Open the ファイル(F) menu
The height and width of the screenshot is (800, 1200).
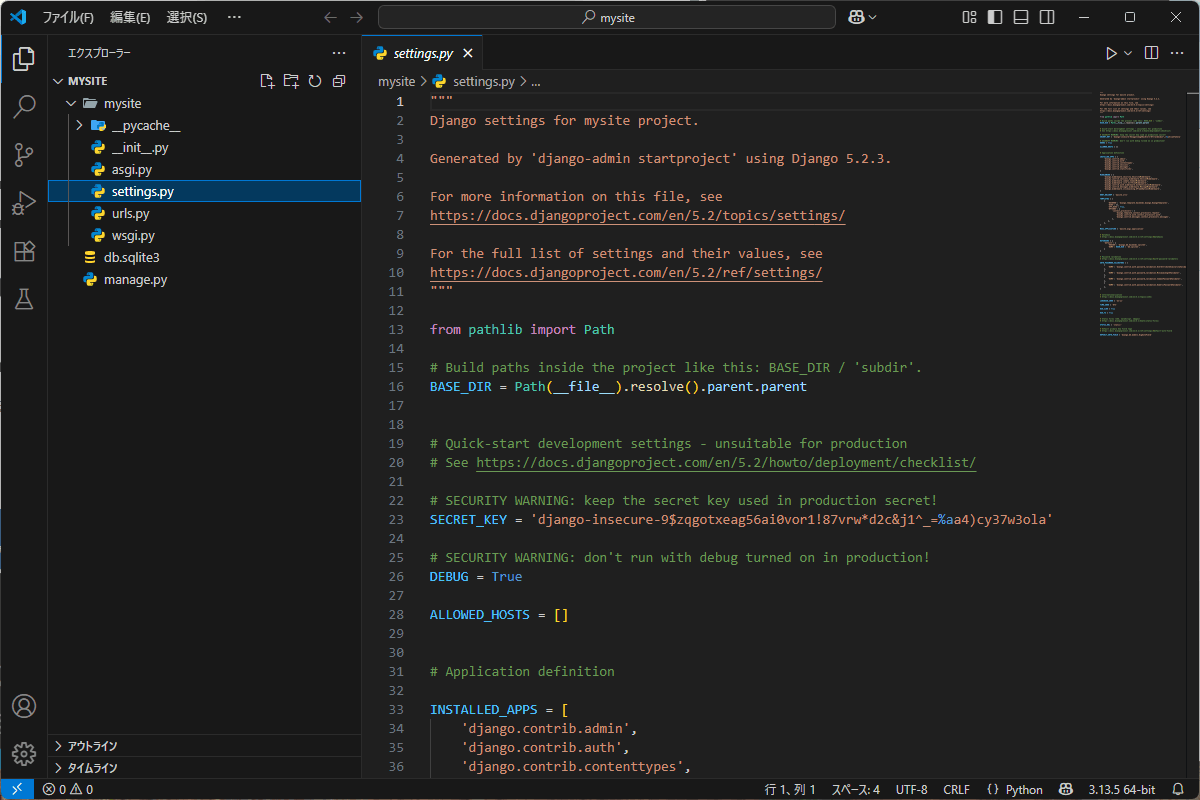(x=68, y=17)
